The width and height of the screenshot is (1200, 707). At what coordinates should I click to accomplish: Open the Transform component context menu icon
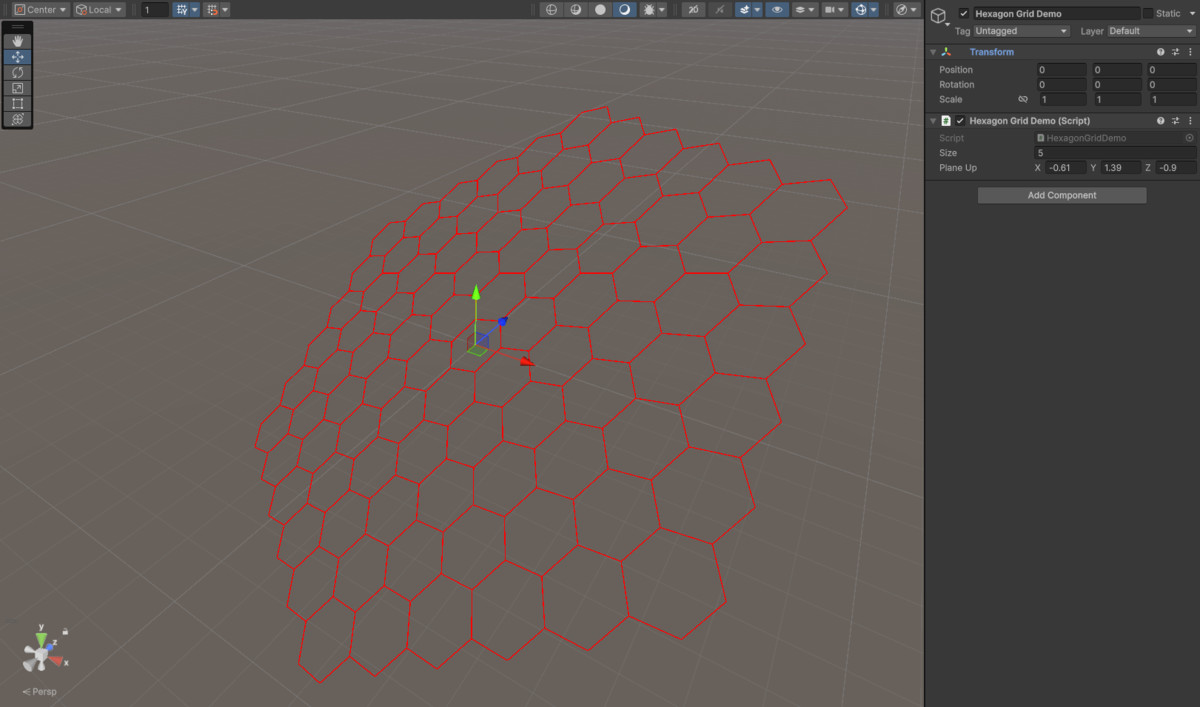1189,51
